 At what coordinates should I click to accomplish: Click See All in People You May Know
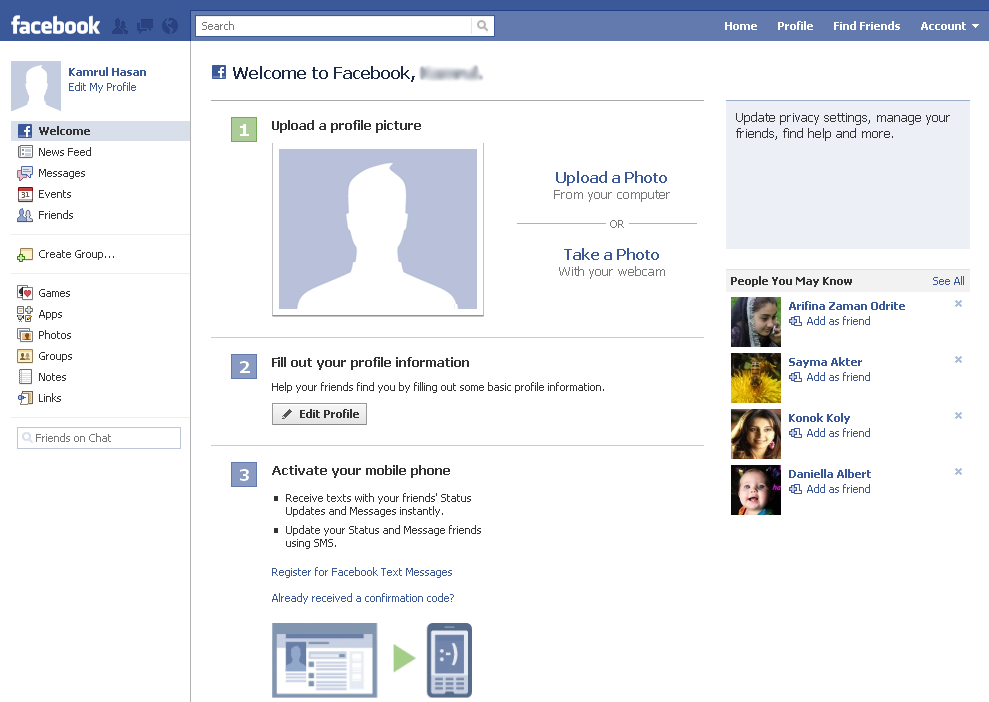coord(948,281)
